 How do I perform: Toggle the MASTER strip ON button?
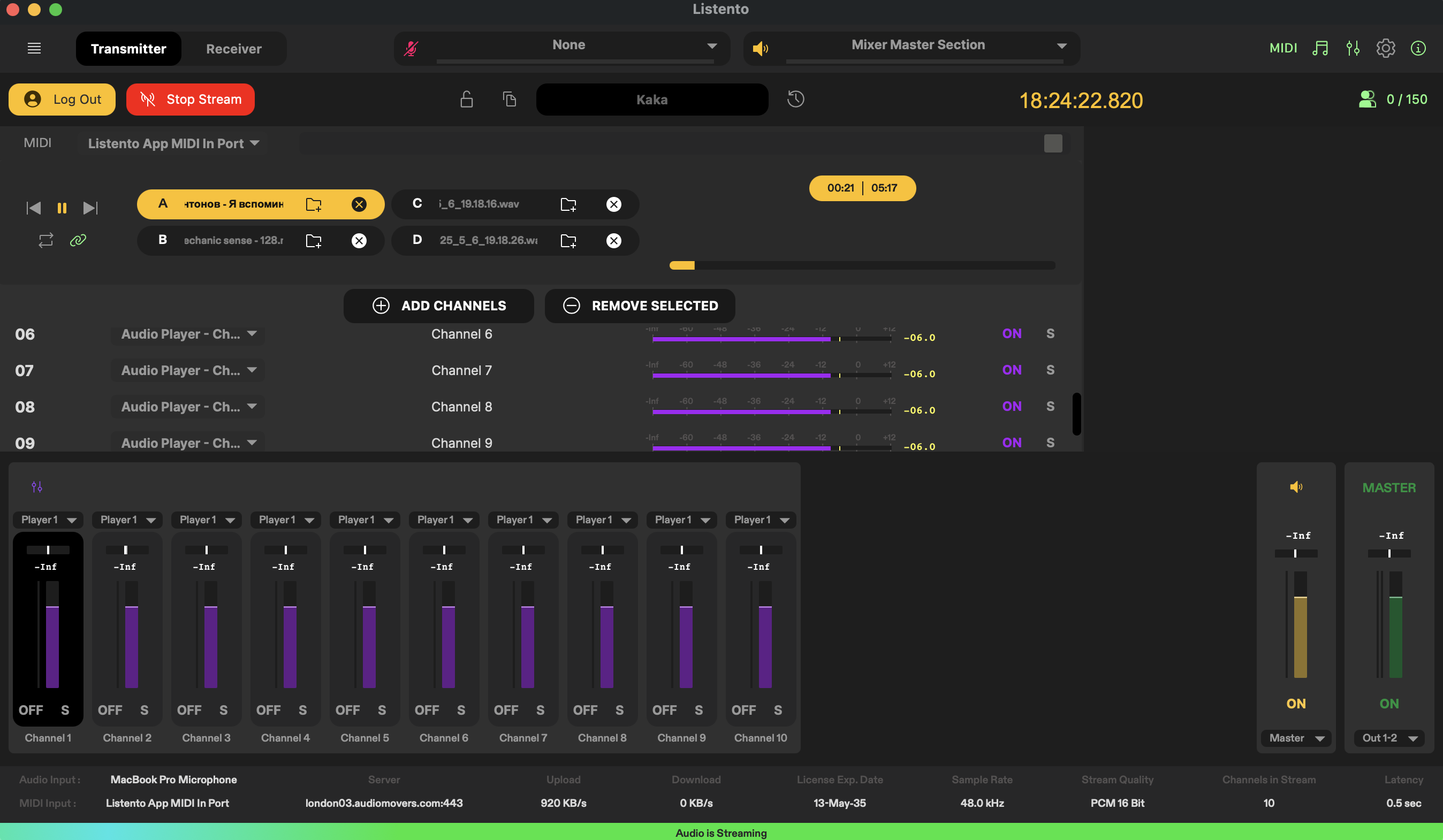coord(1388,704)
